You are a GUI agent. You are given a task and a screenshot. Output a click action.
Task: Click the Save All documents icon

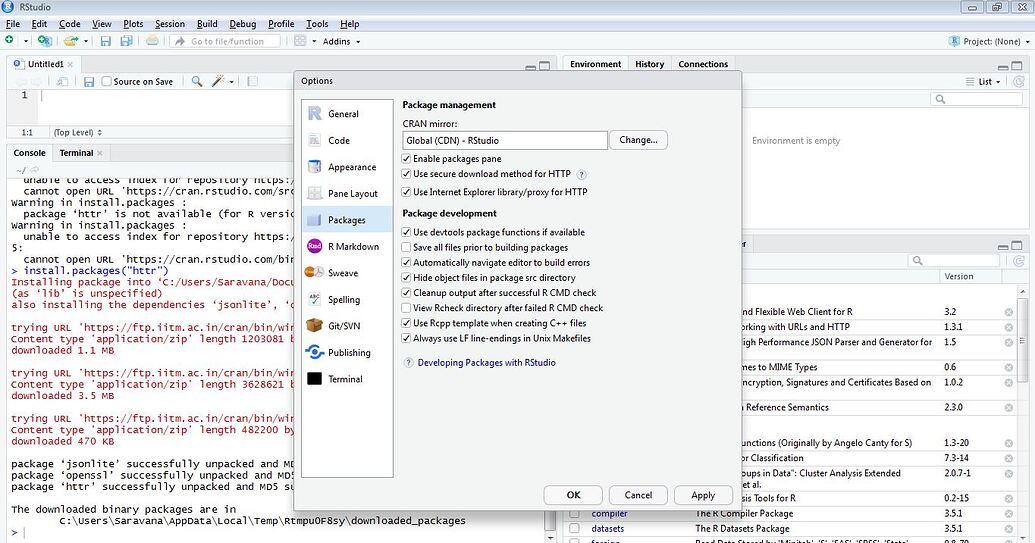coord(126,41)
